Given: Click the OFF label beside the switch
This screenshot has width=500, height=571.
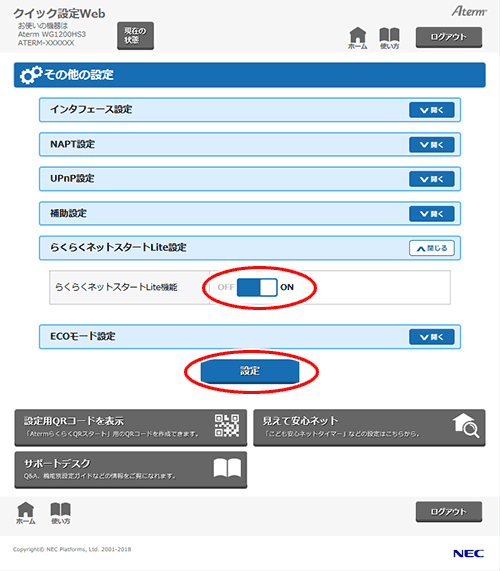Looking at the screenshot, I should coord(226,287).
